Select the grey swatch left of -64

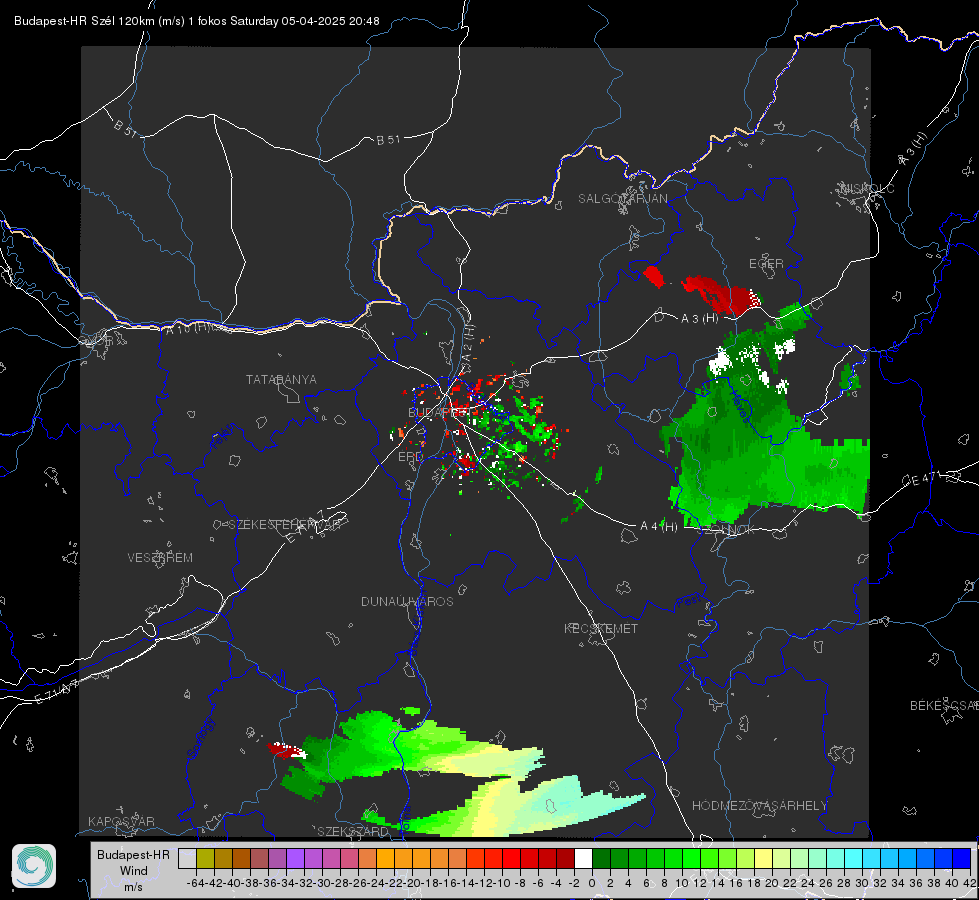[187, 858]
